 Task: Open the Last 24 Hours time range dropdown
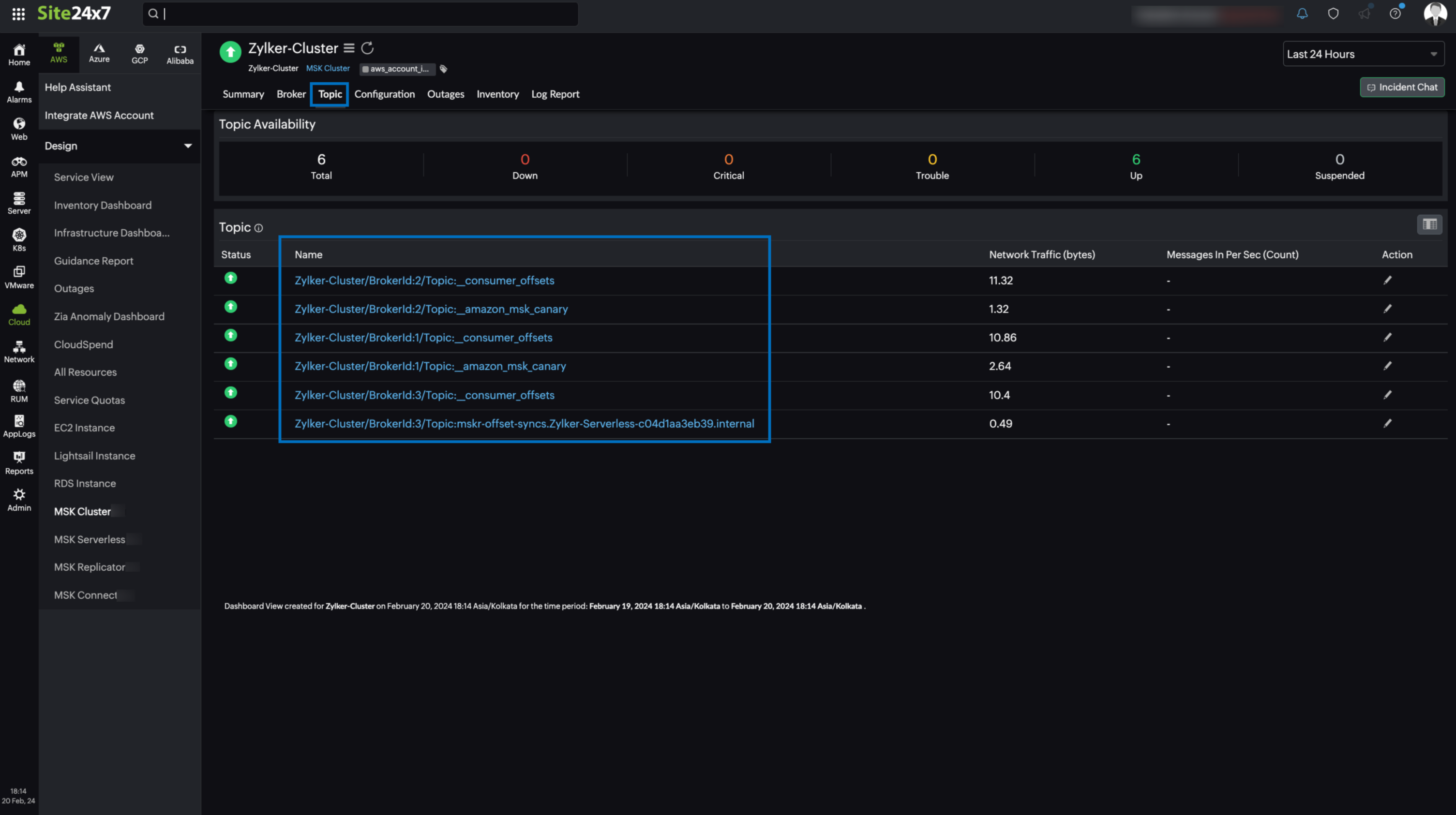(1362, 54)
